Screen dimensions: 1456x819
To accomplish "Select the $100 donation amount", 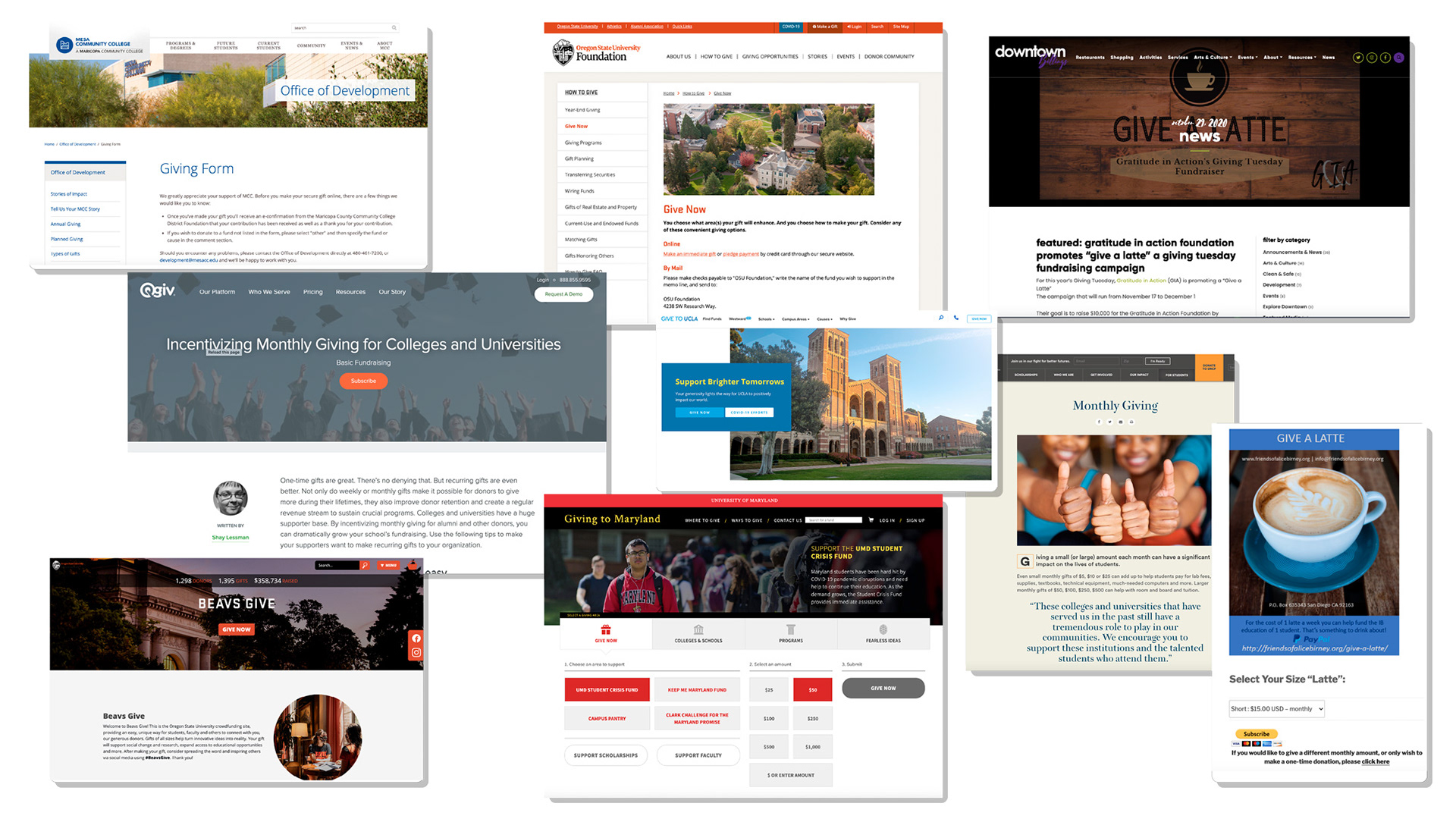I will coord(769,718).
